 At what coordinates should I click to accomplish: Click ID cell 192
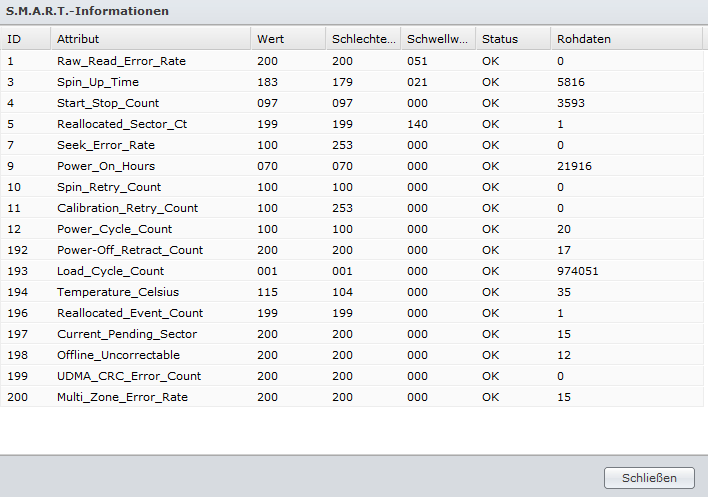coord(18,250)
